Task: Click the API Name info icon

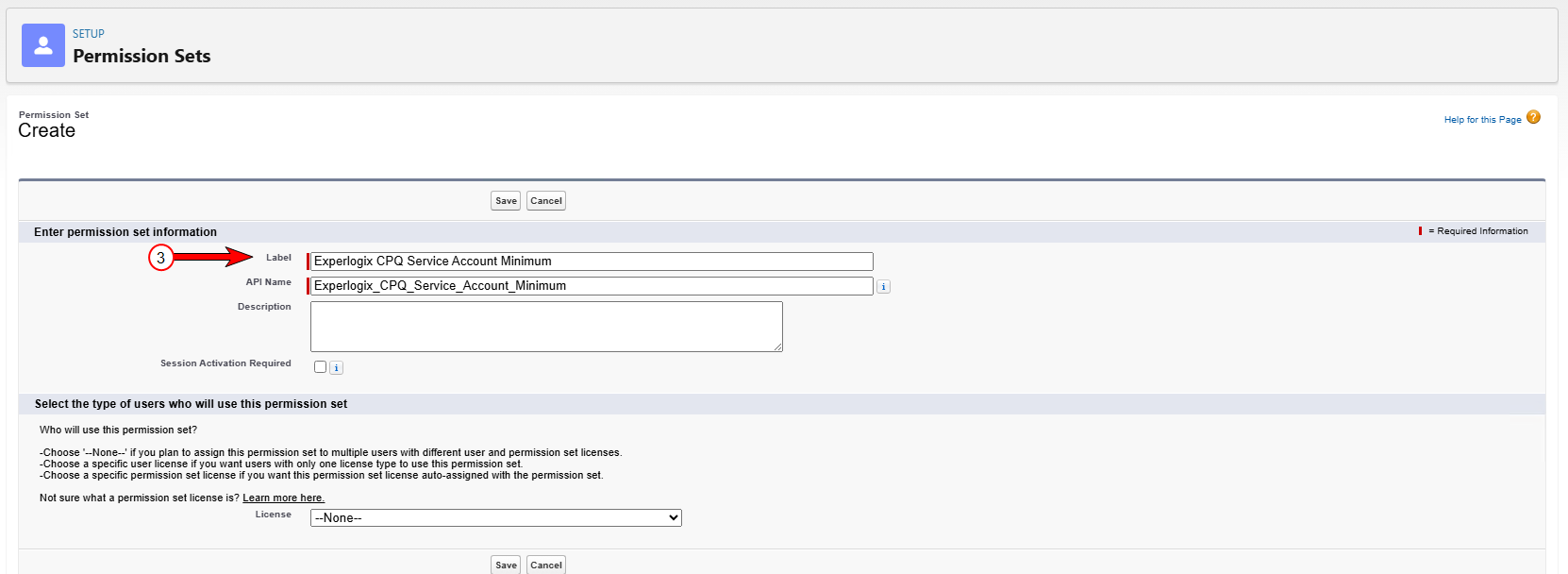Action: point(884,287)
